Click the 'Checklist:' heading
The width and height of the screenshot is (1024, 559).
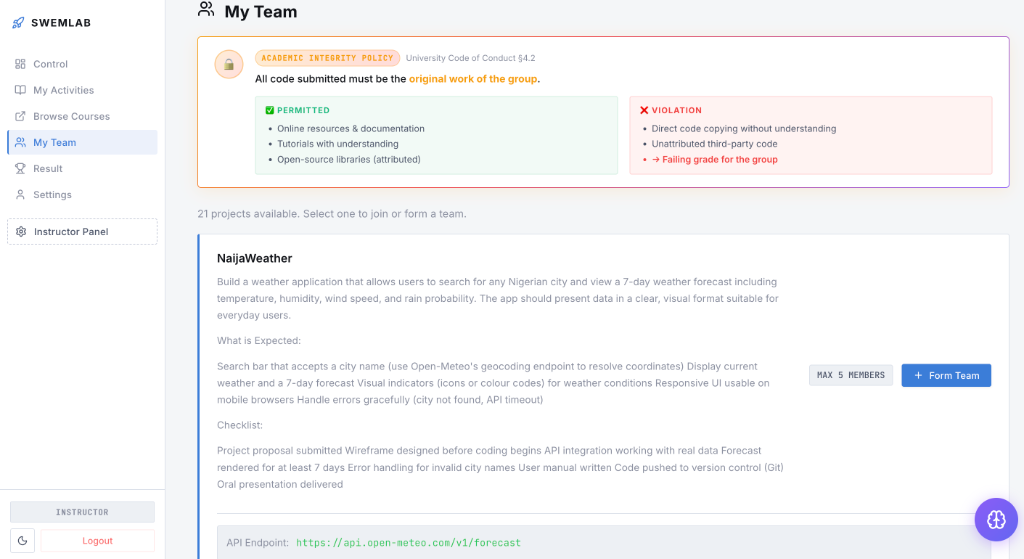coord(240,425)
